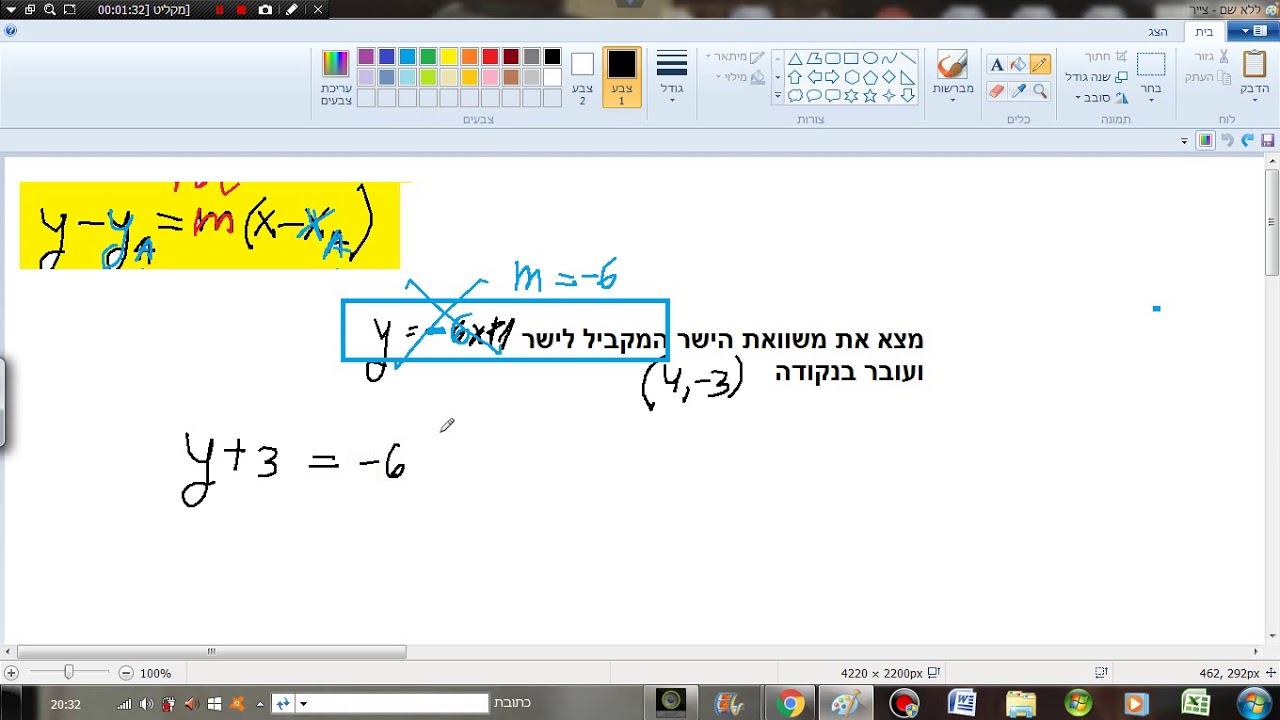Expand the shapes gallery more arrow

click(778, 96)
